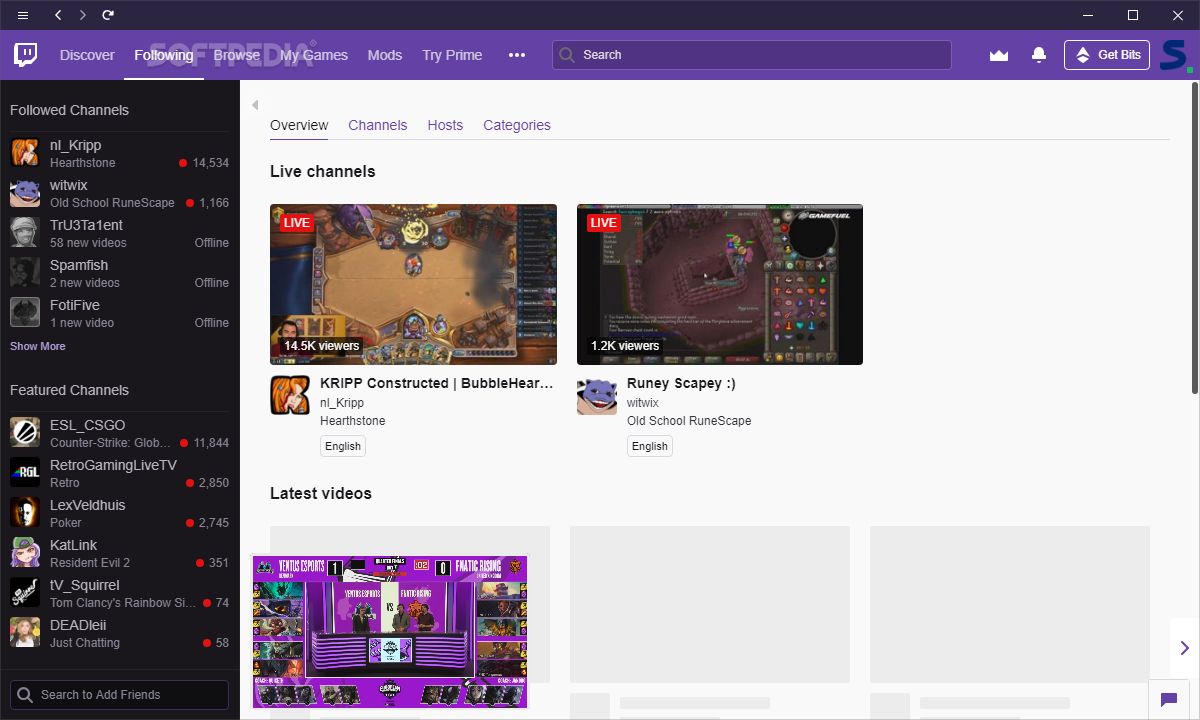Click ESL_CSGO channel logo
Screen dimensions: 1200x720
click(x=25, y=433)
